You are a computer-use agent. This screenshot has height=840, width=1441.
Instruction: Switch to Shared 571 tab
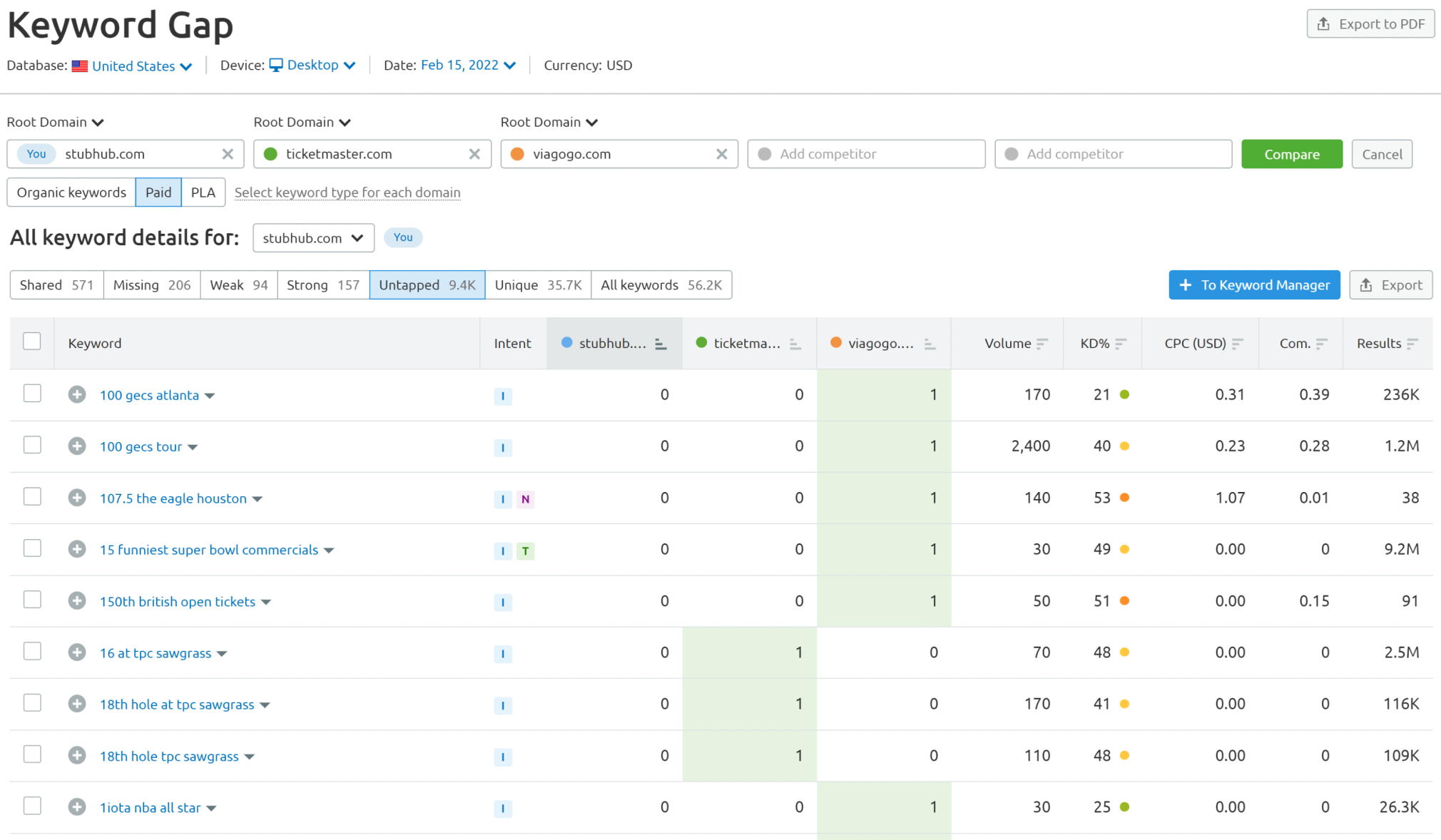click(x=57, y=285)
